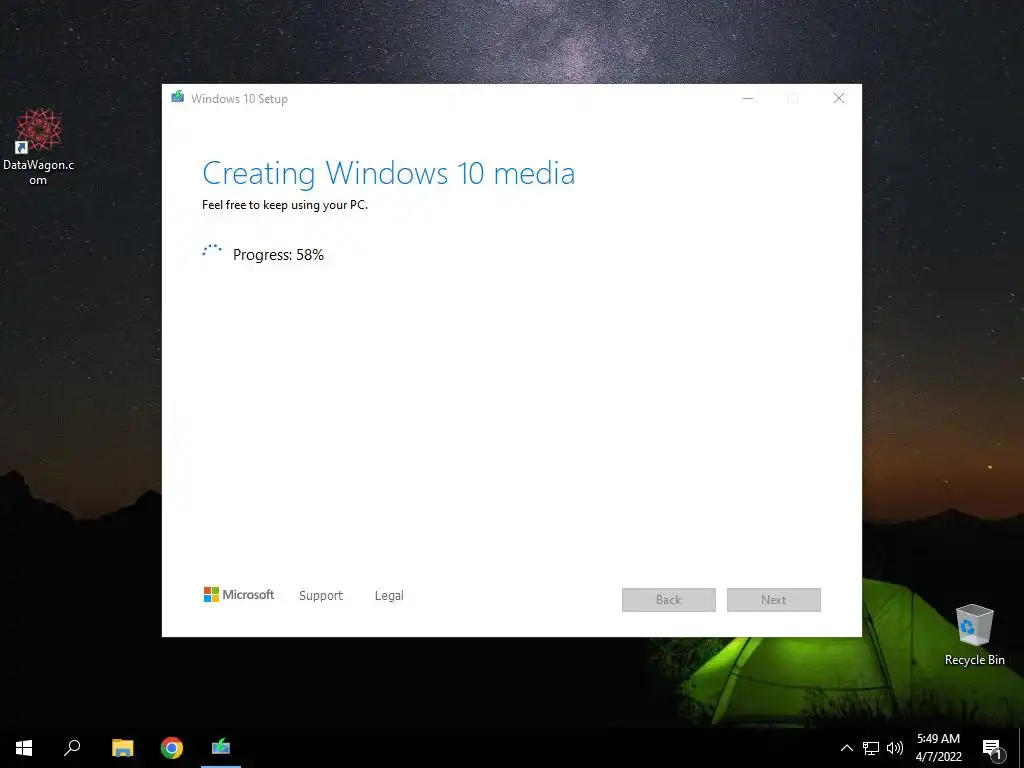Click the maximize button in setup window
Image resolution: width=1024 pixels, height=768 pixels.
coord(793,99)
